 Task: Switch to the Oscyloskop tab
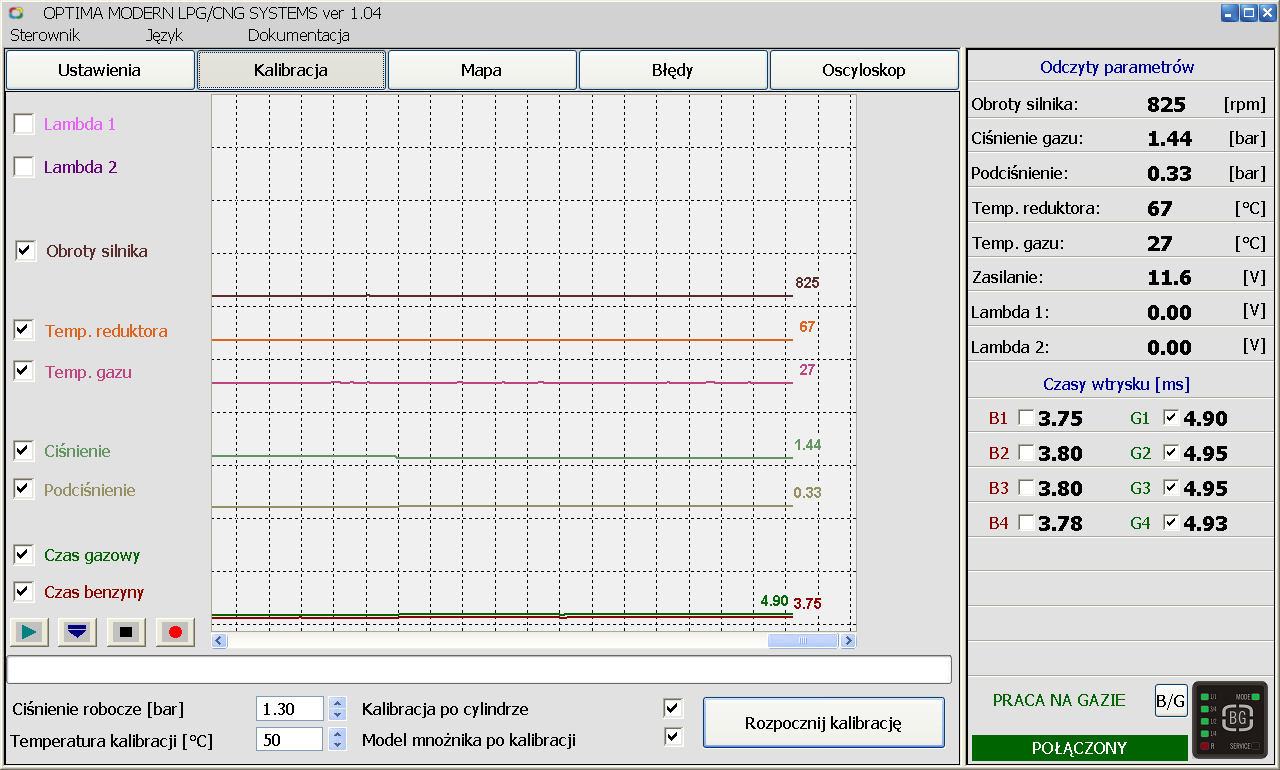864,70
